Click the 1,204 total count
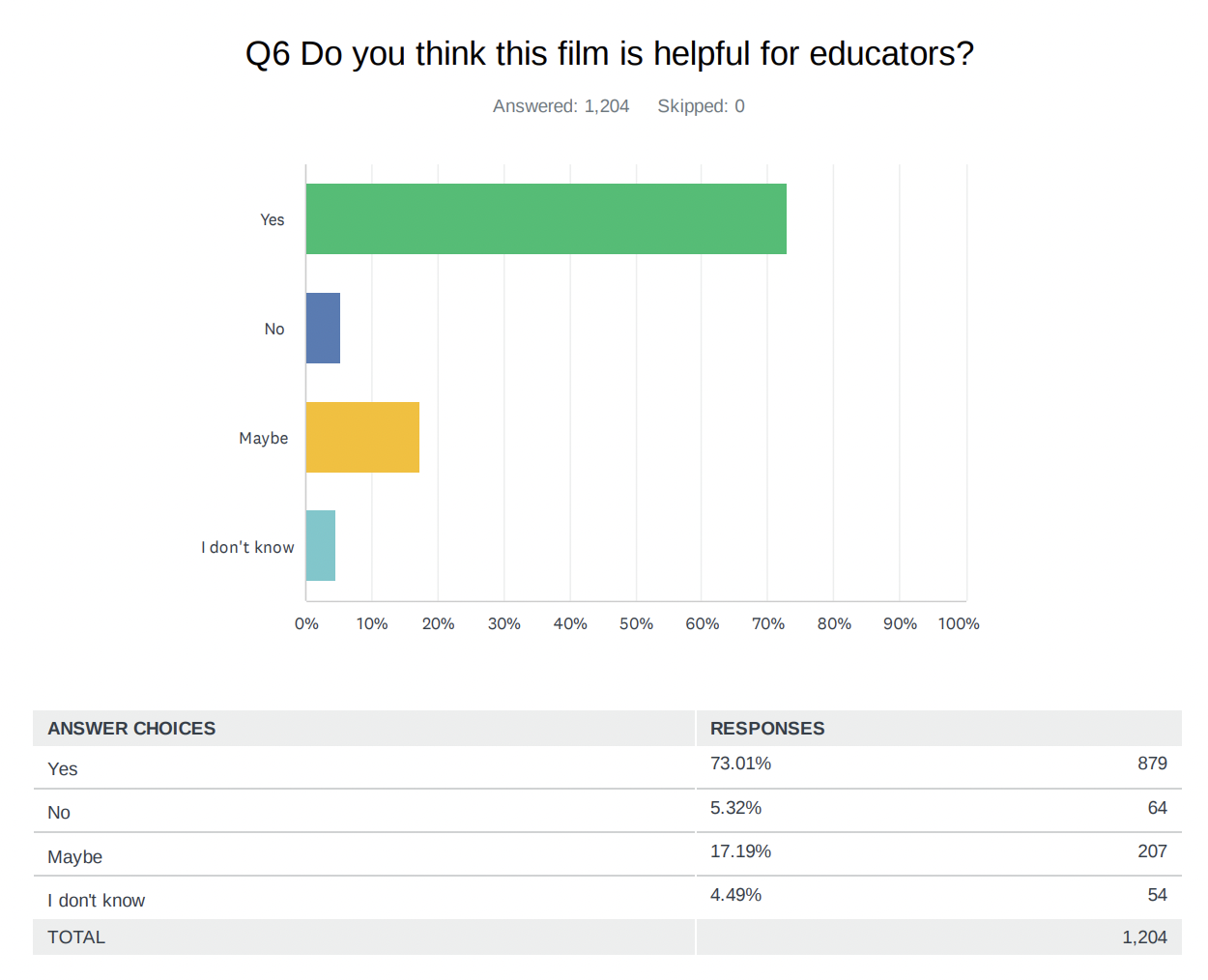This screenshot has height=980, width=1208. (x=1144, y=937)
